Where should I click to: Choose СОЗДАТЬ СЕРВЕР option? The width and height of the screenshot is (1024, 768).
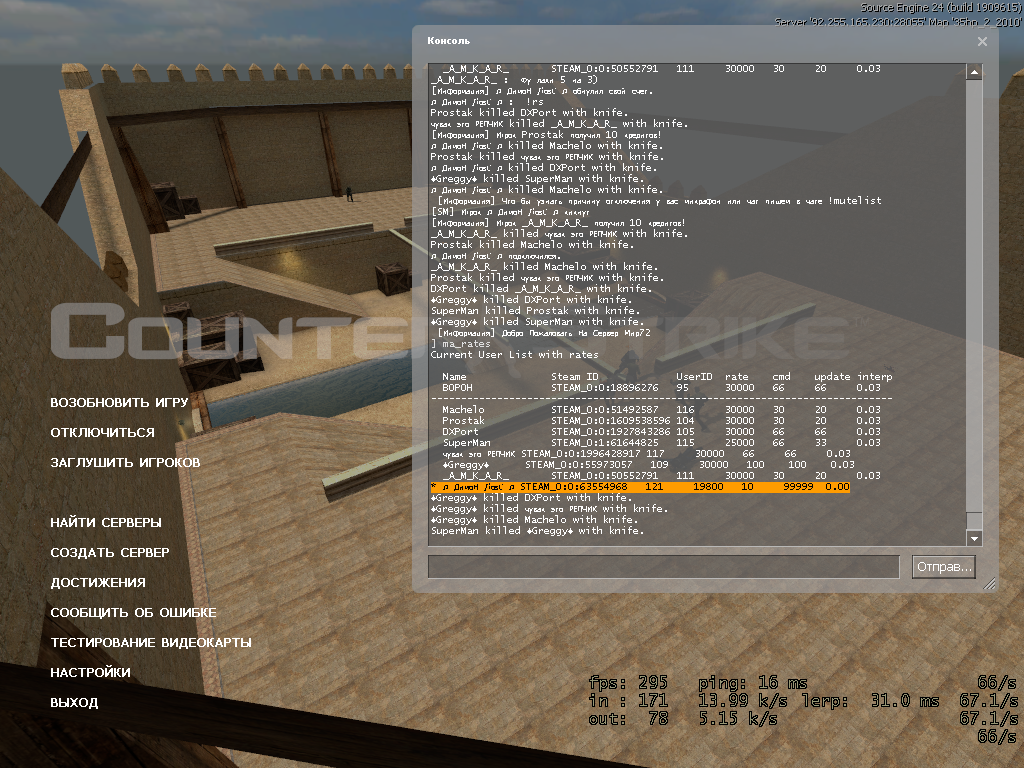click(110, 552)
